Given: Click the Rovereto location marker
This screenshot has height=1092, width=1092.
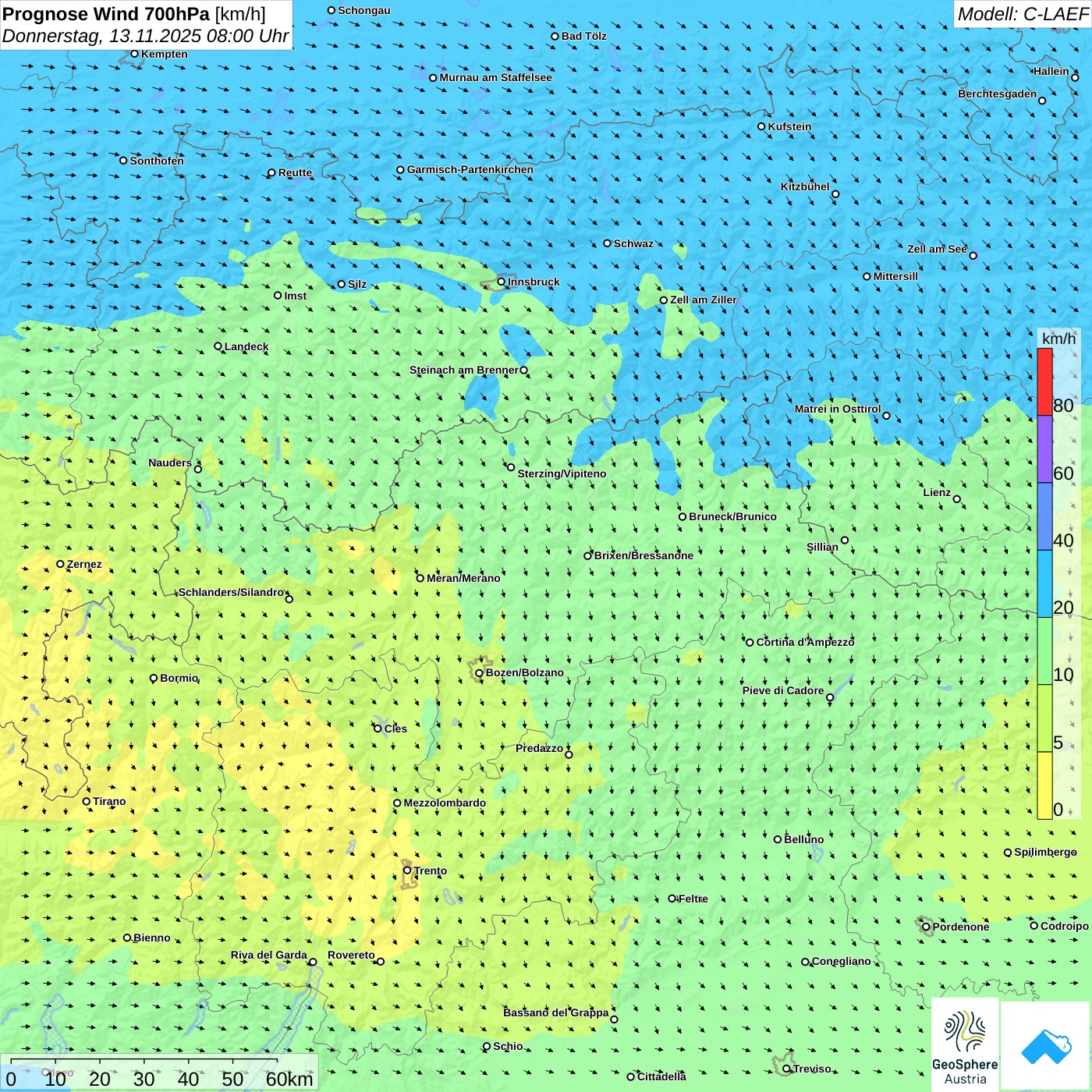Looking at the screenshot, I should (x=381, y=962).
